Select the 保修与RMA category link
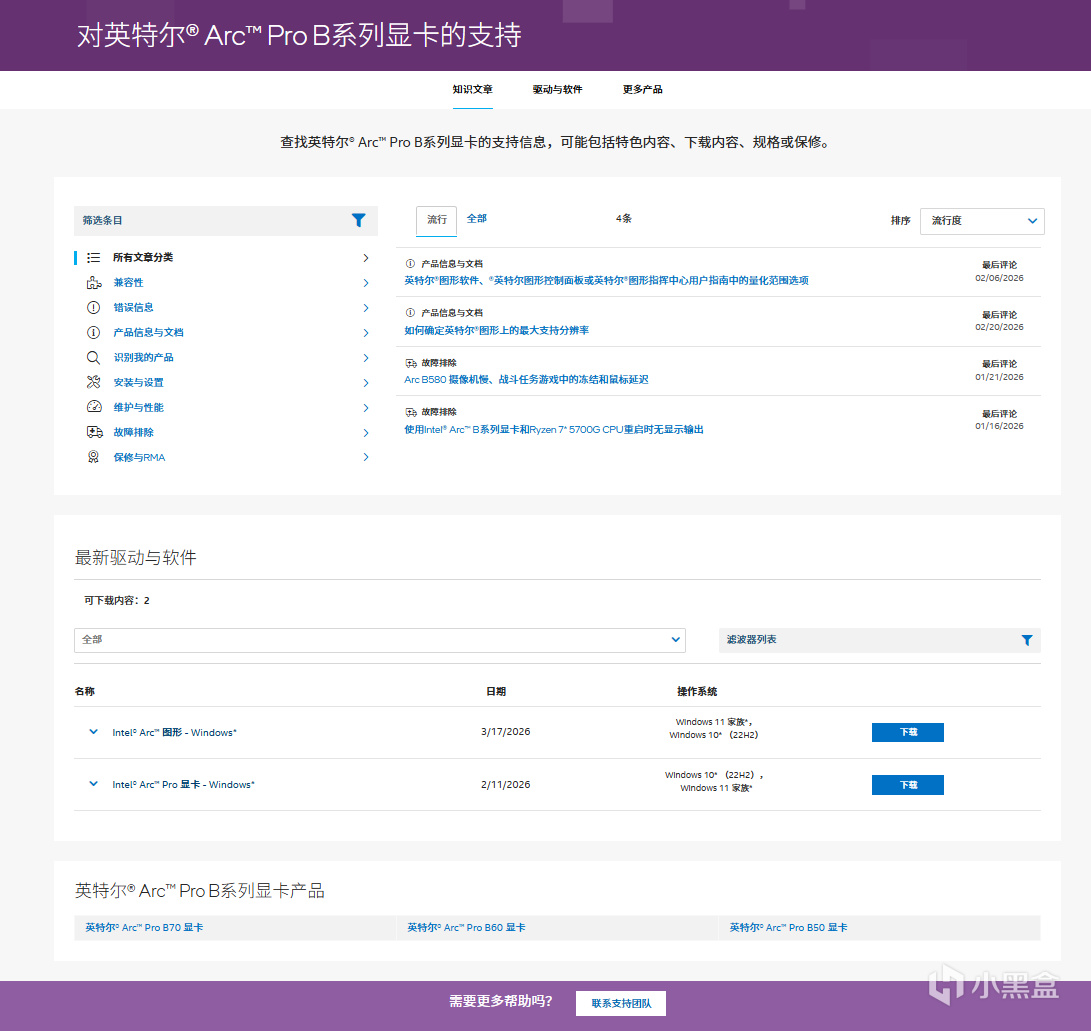 pos(139,458)
